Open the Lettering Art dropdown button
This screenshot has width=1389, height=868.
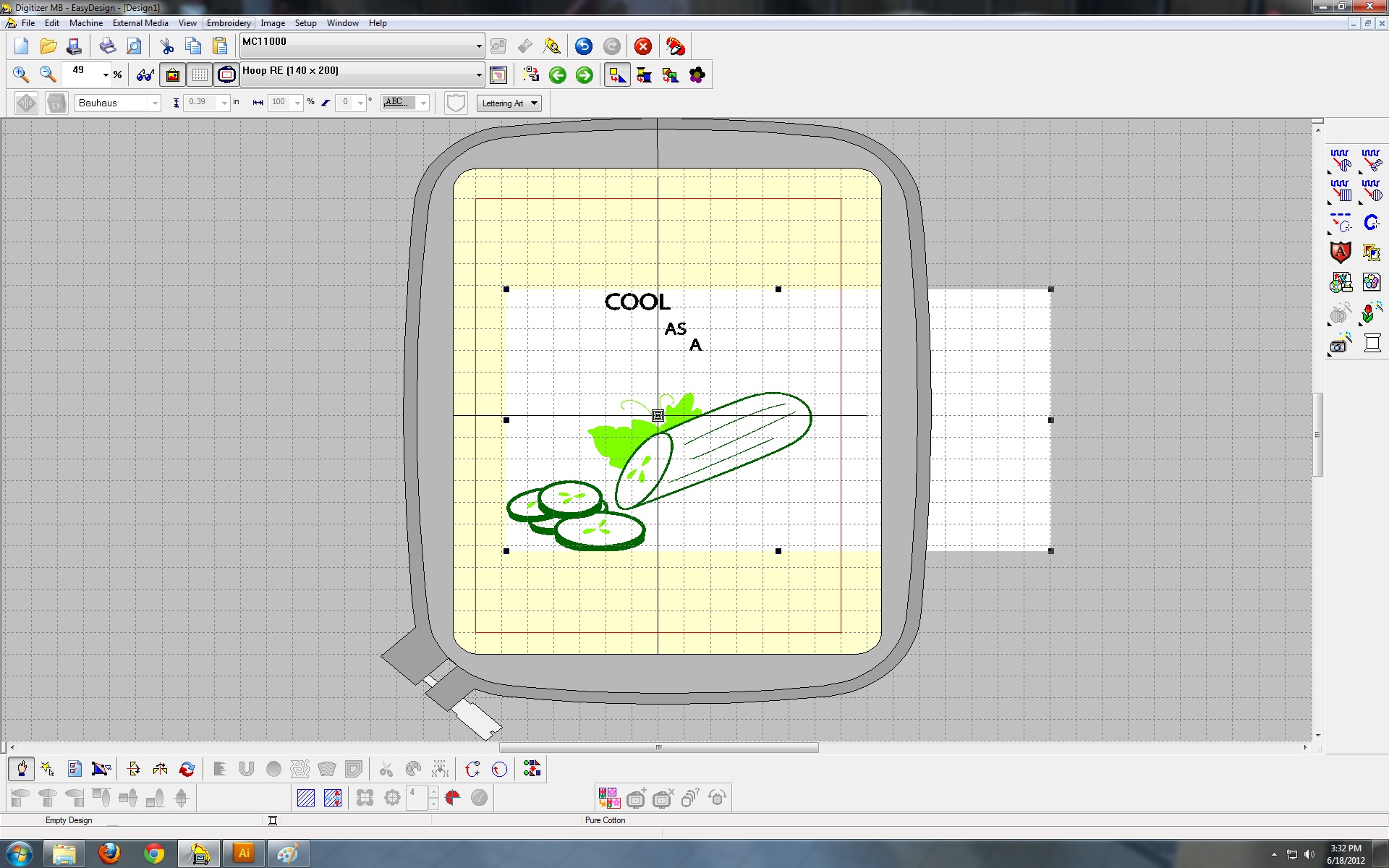[509, 103]
